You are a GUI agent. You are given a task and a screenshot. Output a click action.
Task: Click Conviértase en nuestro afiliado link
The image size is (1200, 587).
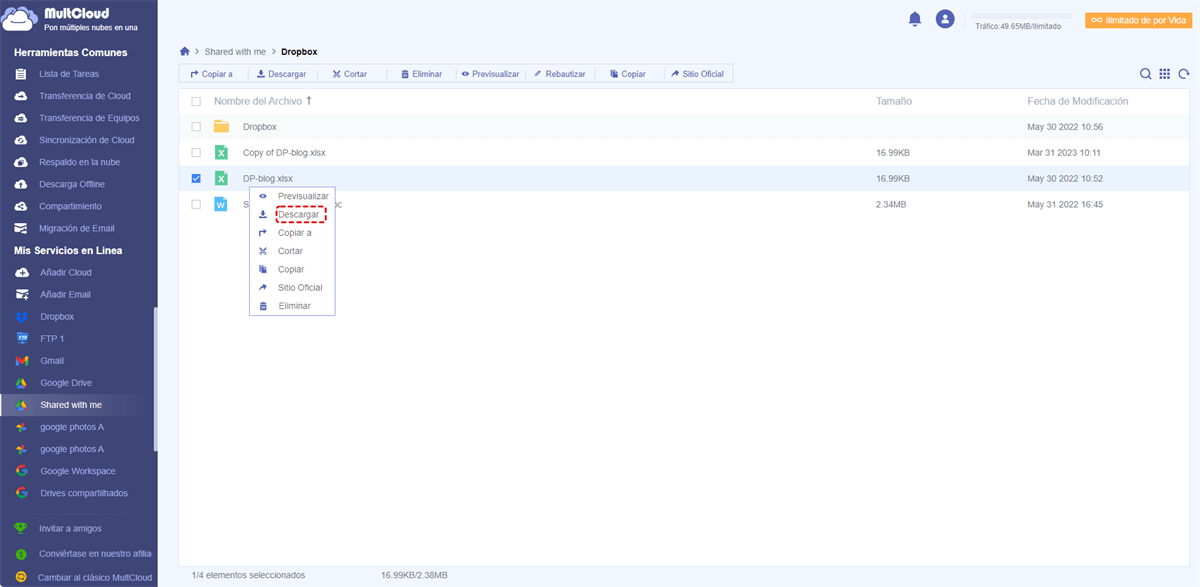(95, 553)
